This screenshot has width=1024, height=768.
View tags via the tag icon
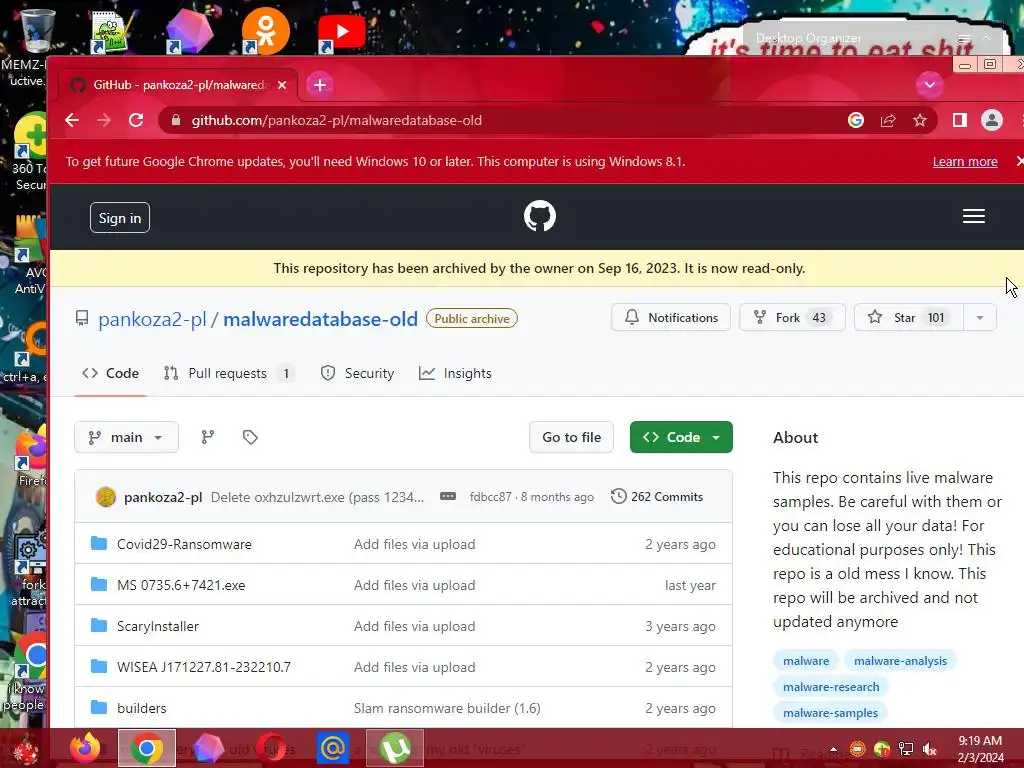[x=250, y=438]
